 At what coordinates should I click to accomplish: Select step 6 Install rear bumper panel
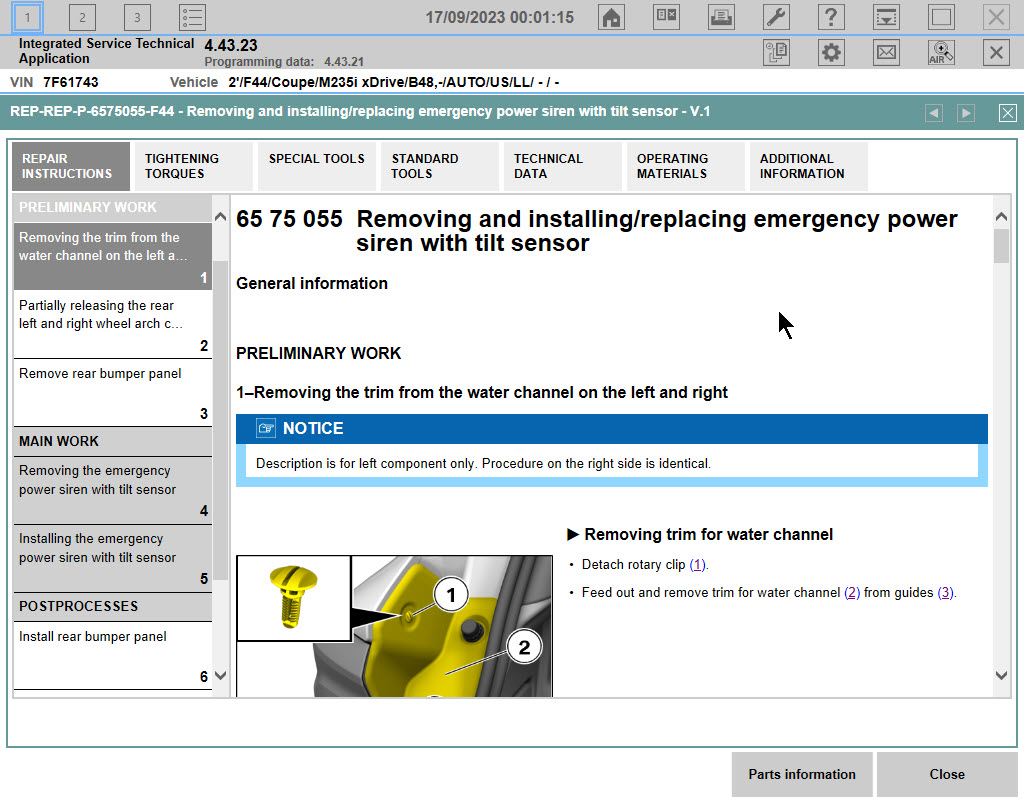pos(112,655)
